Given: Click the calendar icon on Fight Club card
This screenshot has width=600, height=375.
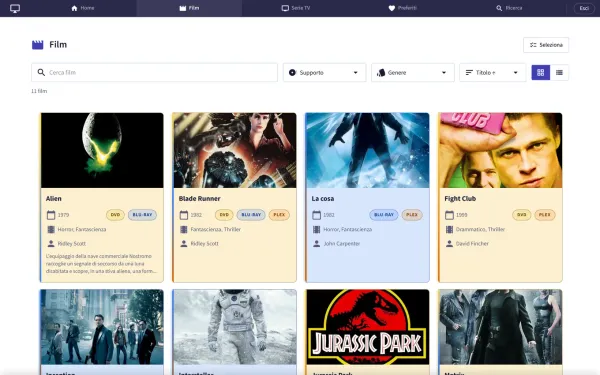Looking at the screenshot, I should tap(449, 215).
